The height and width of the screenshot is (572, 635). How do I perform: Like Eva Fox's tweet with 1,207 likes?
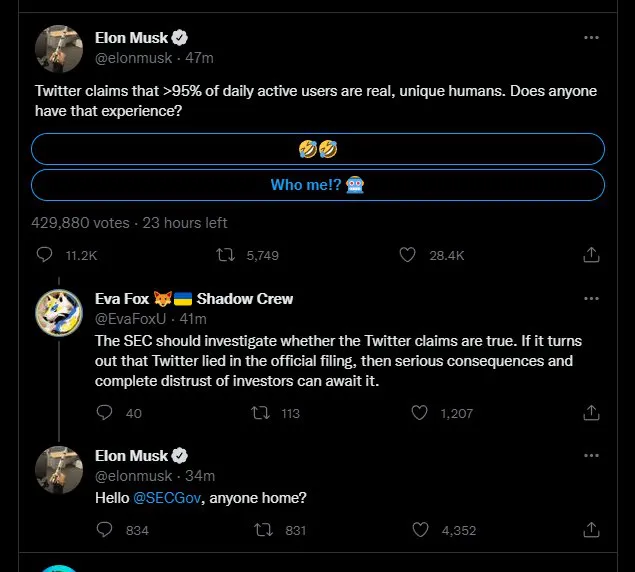420,413
